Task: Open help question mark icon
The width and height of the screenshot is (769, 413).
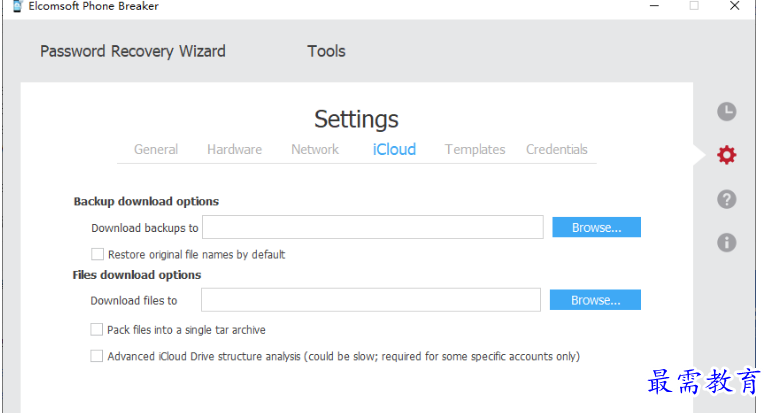Action: pyautogui.click(x=726, y=199)
